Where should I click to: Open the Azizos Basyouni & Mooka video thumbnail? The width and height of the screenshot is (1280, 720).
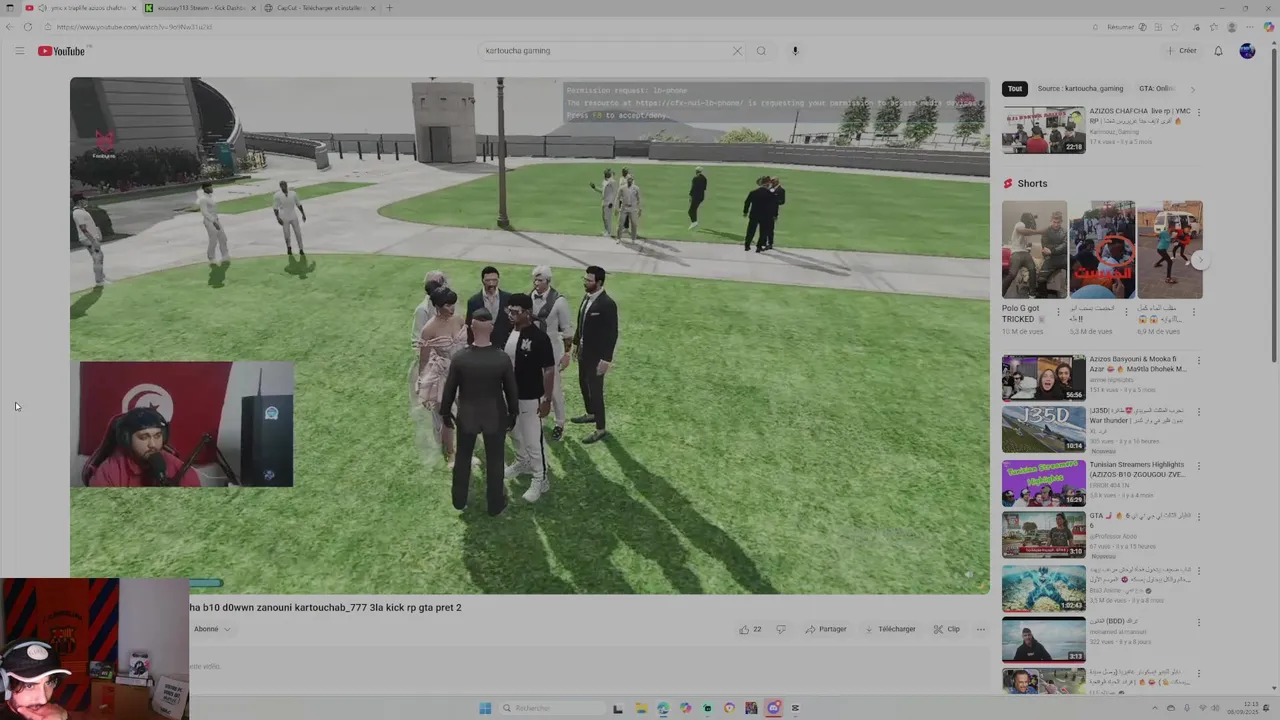[1043, 378]
